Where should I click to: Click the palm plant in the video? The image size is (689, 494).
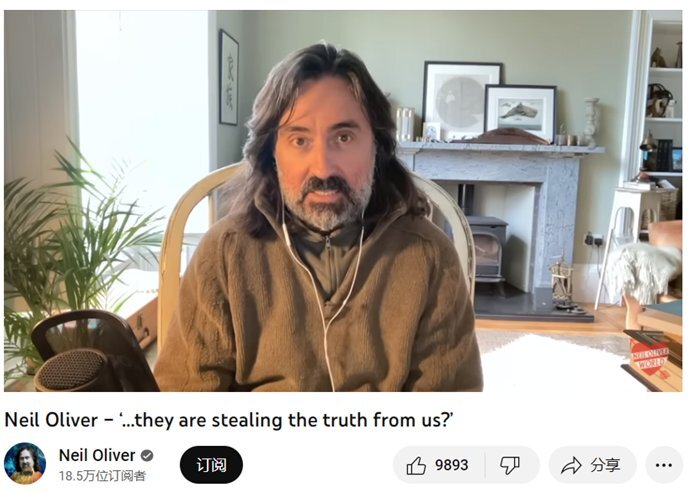pos(75,246)
